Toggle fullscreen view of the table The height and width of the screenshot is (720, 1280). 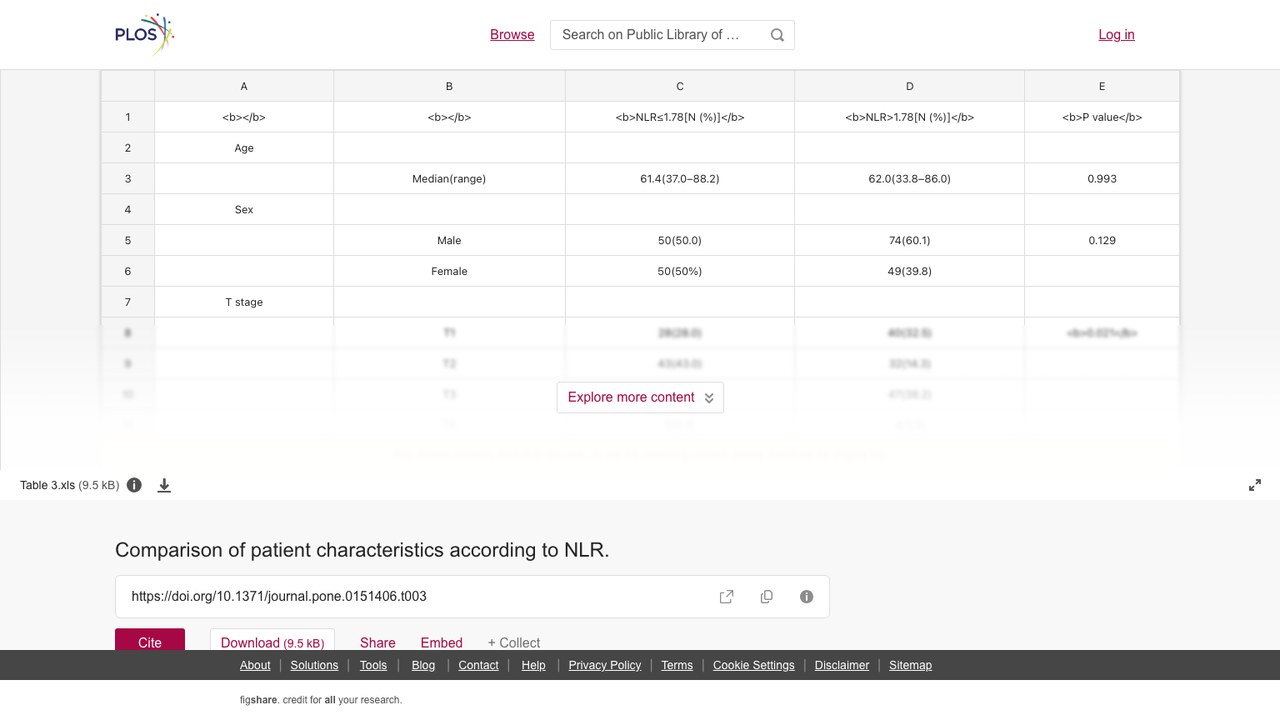(1255, 485)
